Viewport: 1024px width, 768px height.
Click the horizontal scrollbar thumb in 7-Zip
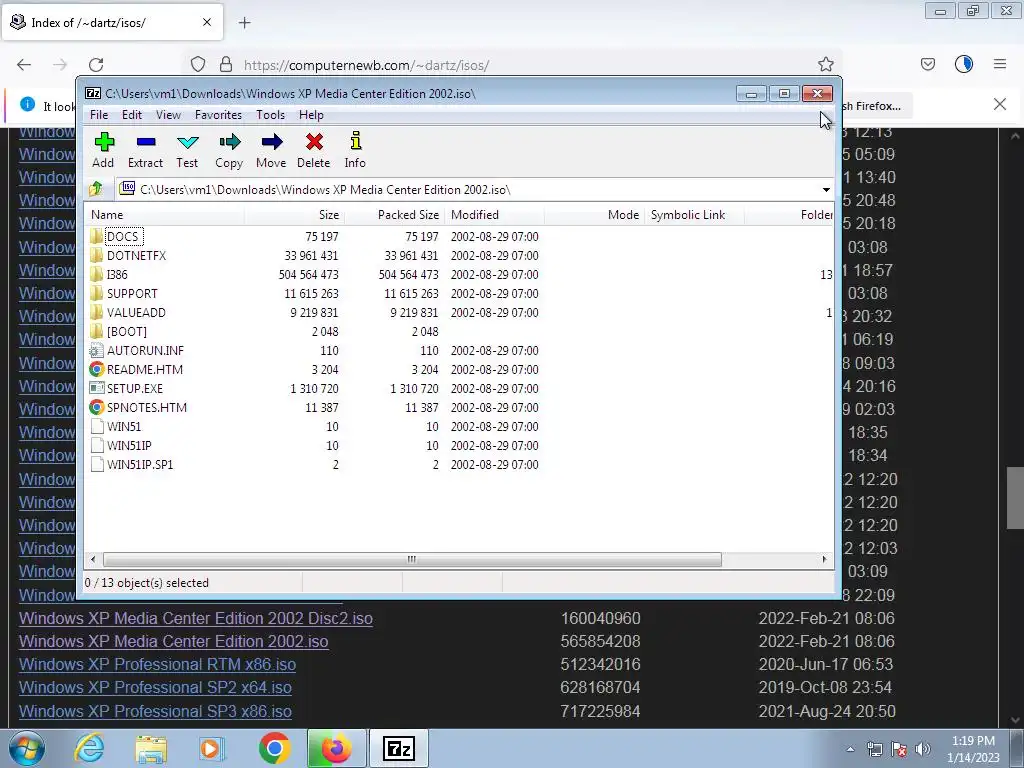pyautogui.click(x=412, y=560)
